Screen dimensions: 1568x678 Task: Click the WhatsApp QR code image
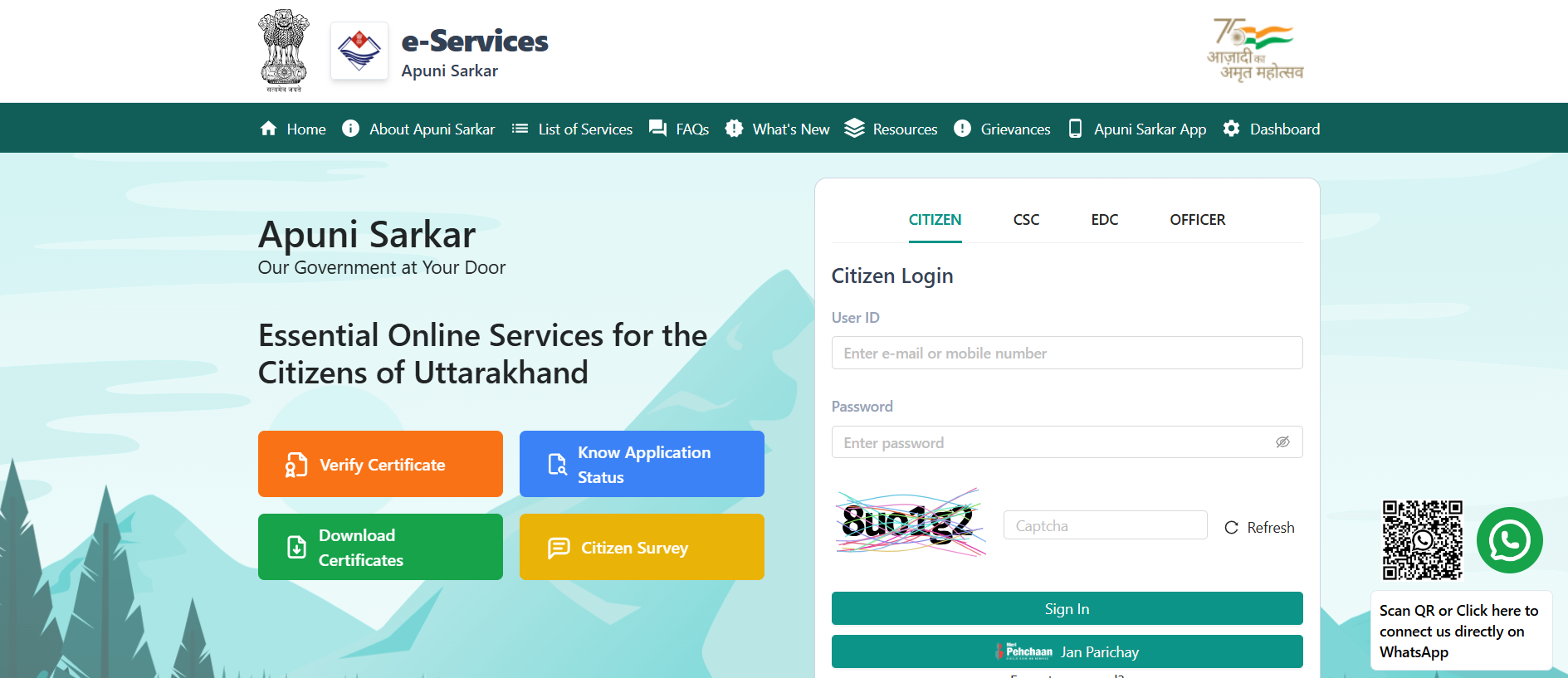(x=1422, y=540)
